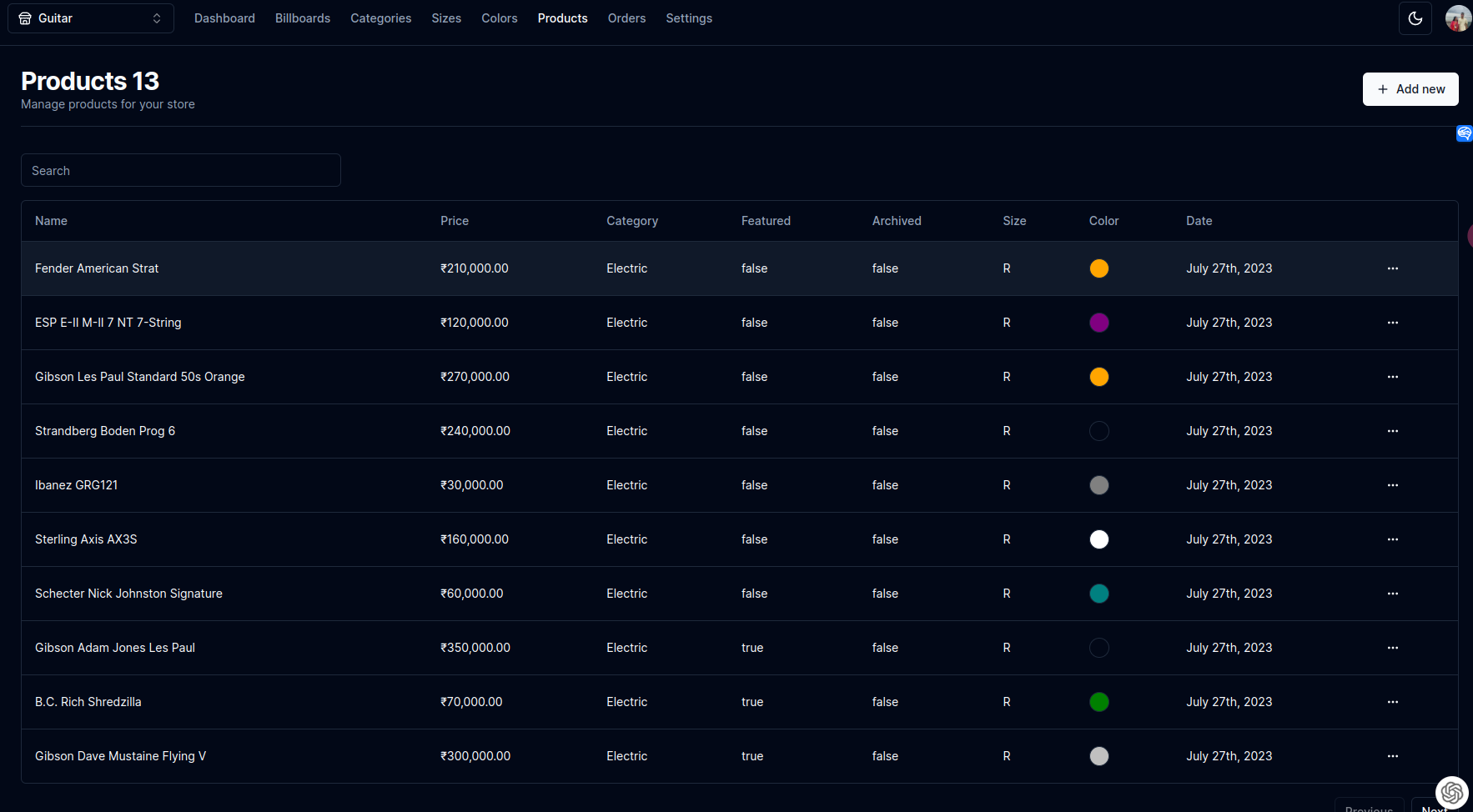Toggle dark mode with the moon icon
Image resolution: width=1473 pixels, height=812 pixels.
pos(1415,18)
